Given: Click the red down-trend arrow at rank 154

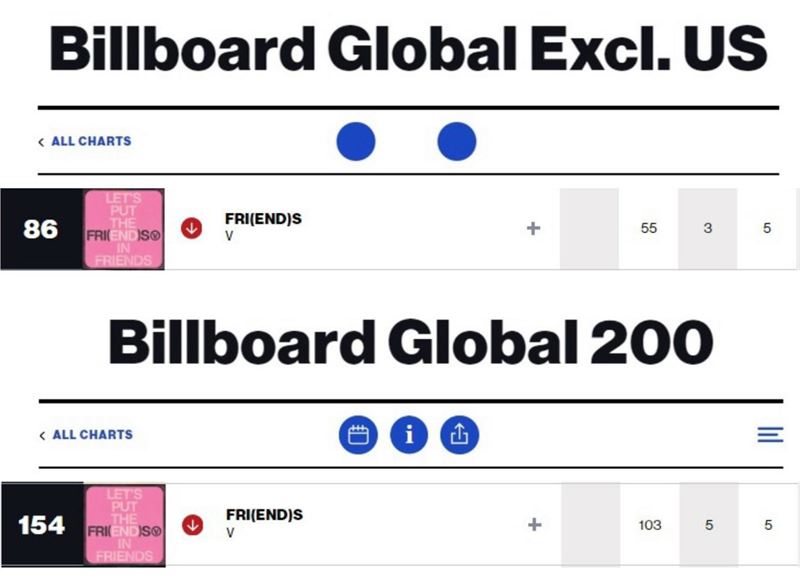Looking at the screenshot, I should (x=191, y=525).
